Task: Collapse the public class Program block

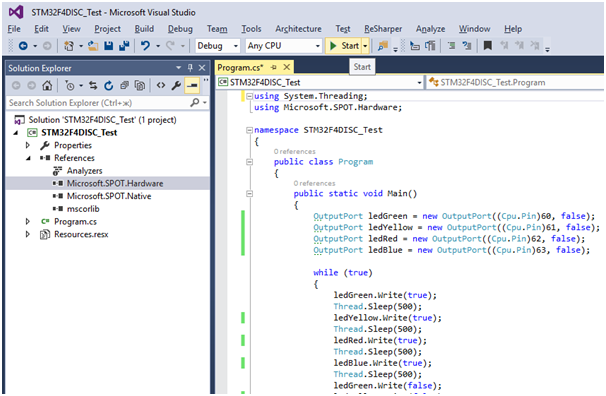Action: [x=250, y=162]
